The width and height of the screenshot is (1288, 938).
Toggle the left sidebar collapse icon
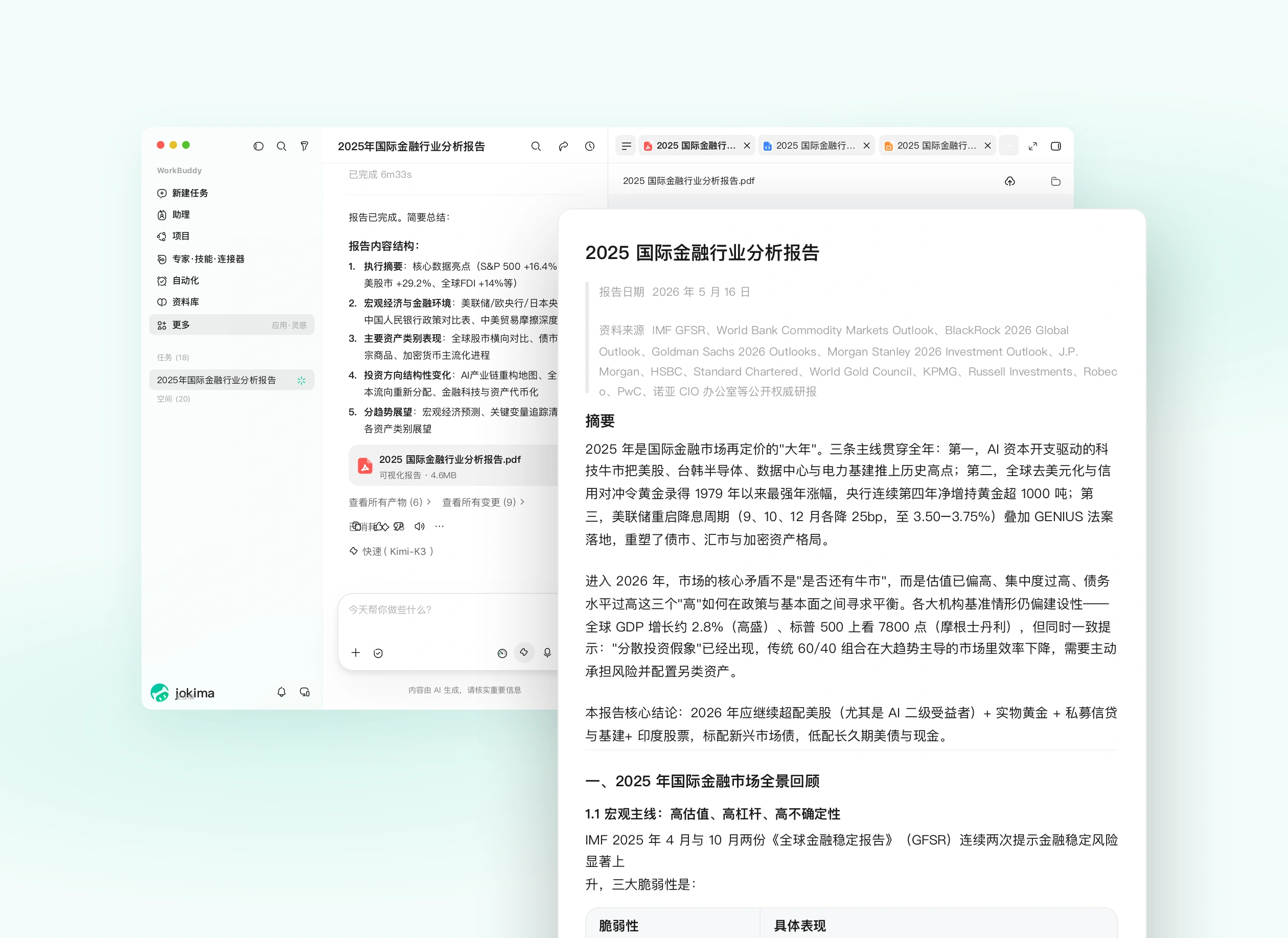259,147
